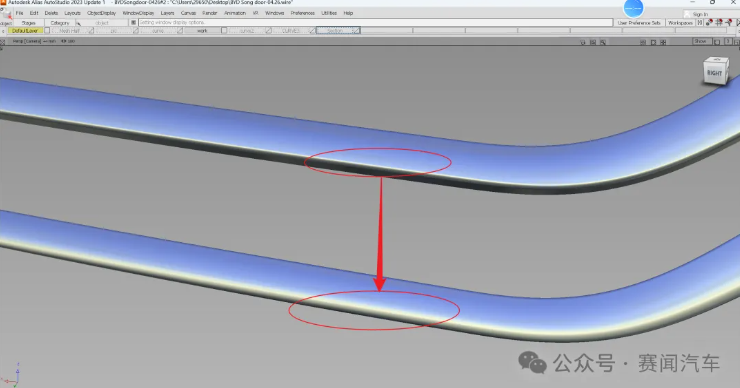Viewport: 740px width, 388px height.
Task: Open the Utilities menu
Action: coord(329,13)
